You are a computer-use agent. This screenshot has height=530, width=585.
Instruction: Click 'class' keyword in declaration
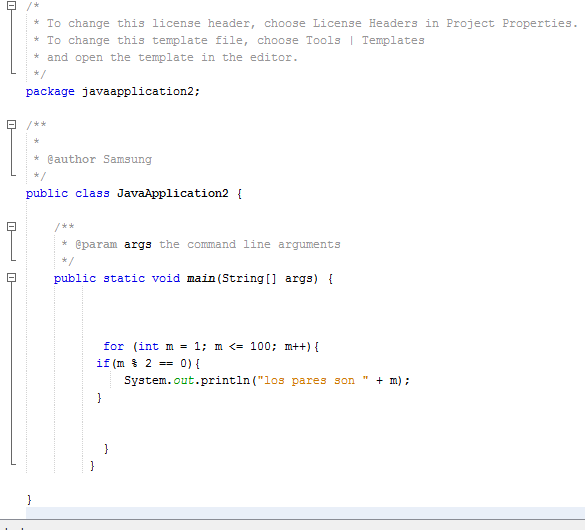point(93,194)
